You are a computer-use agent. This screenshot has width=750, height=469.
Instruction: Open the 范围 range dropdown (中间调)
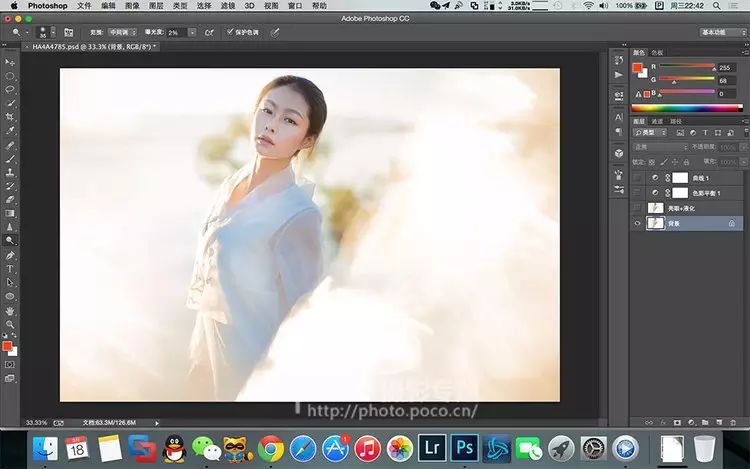point(122,32)
